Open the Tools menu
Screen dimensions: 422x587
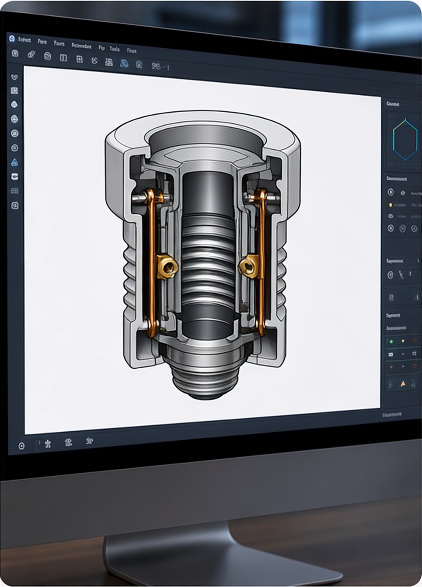tap(115, 49)
